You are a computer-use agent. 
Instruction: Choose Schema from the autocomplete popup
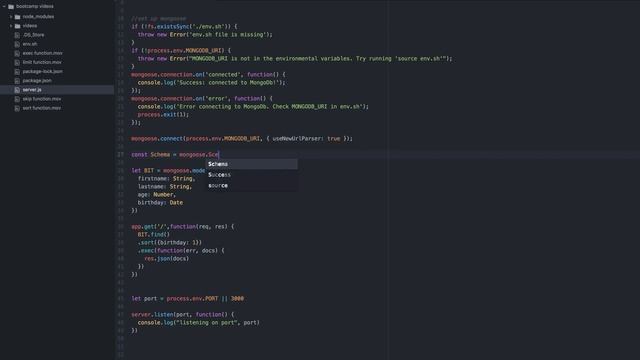tap(251, 164)
